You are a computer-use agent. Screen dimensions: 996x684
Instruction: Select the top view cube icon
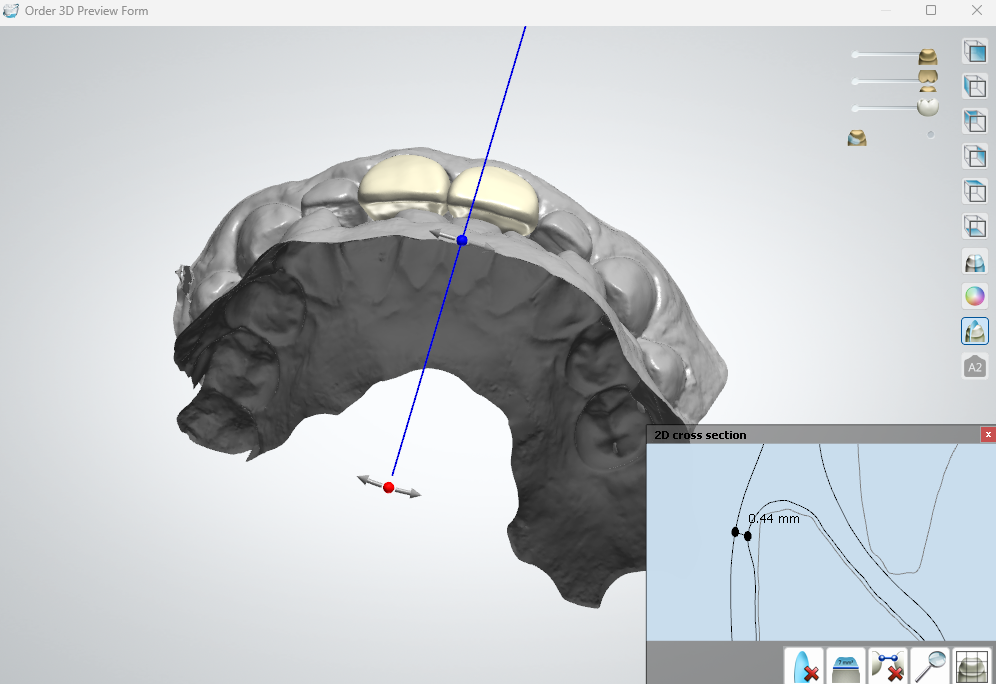[x=975, y=191]
